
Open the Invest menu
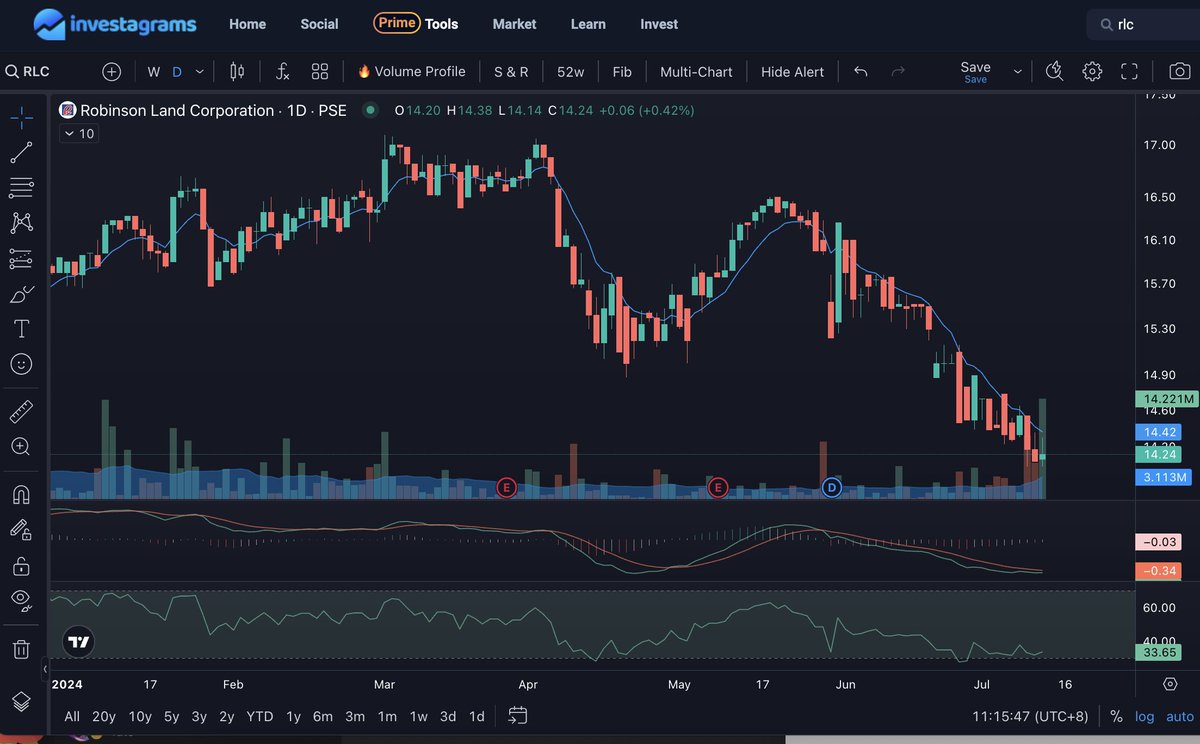(659, 24)
